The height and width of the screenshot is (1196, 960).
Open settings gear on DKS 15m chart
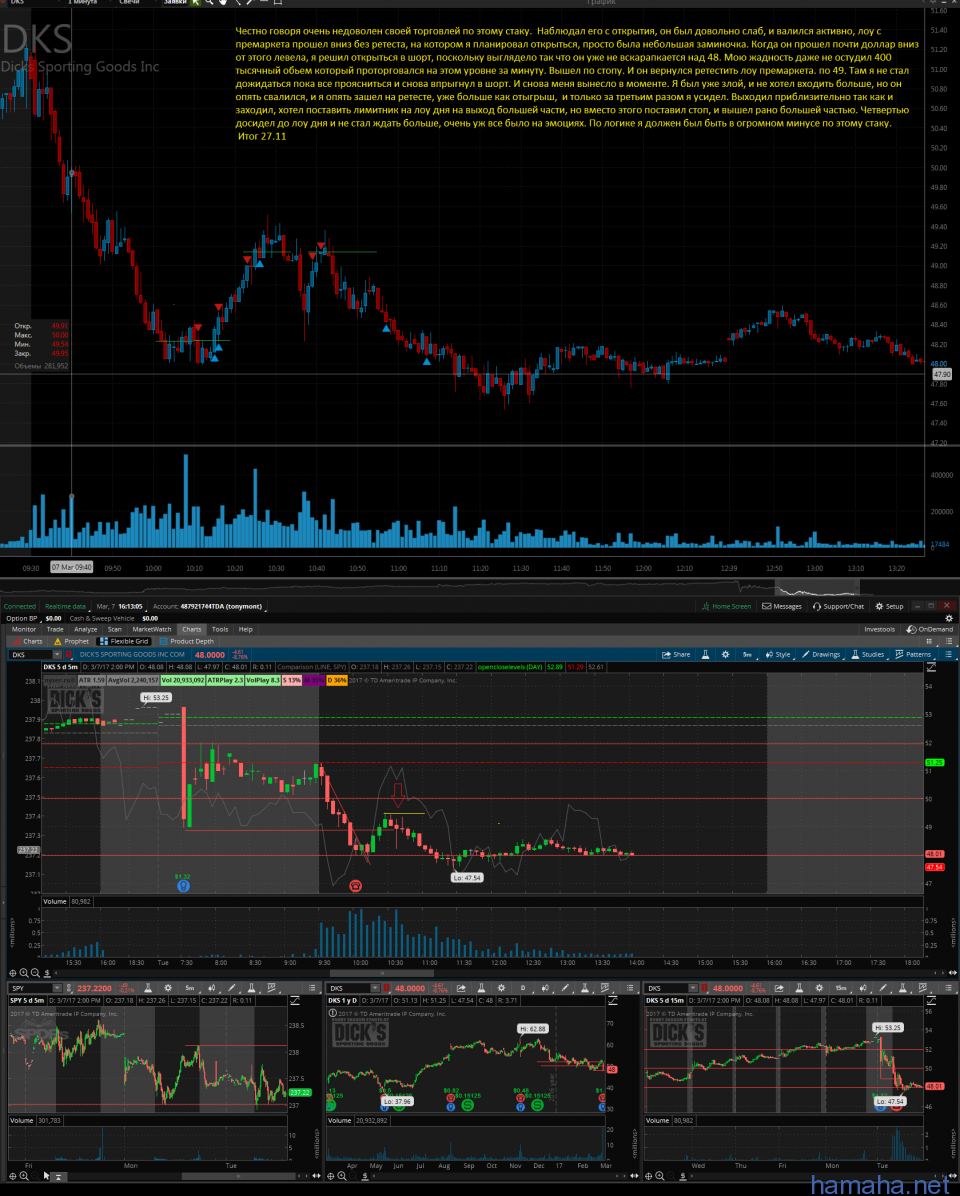click(818, 988)
